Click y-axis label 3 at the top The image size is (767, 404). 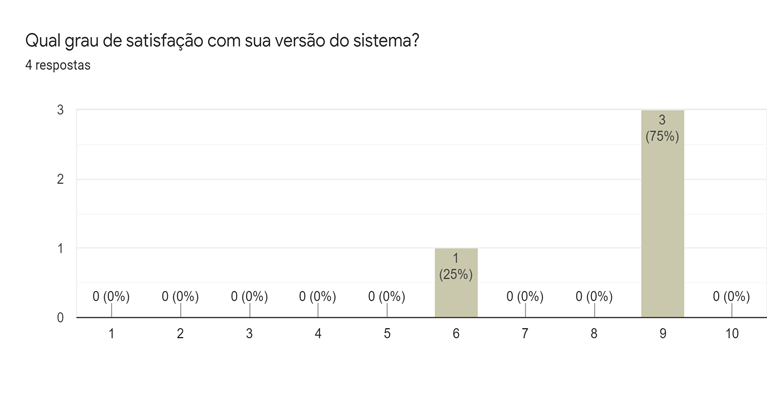tap(61, 110)
